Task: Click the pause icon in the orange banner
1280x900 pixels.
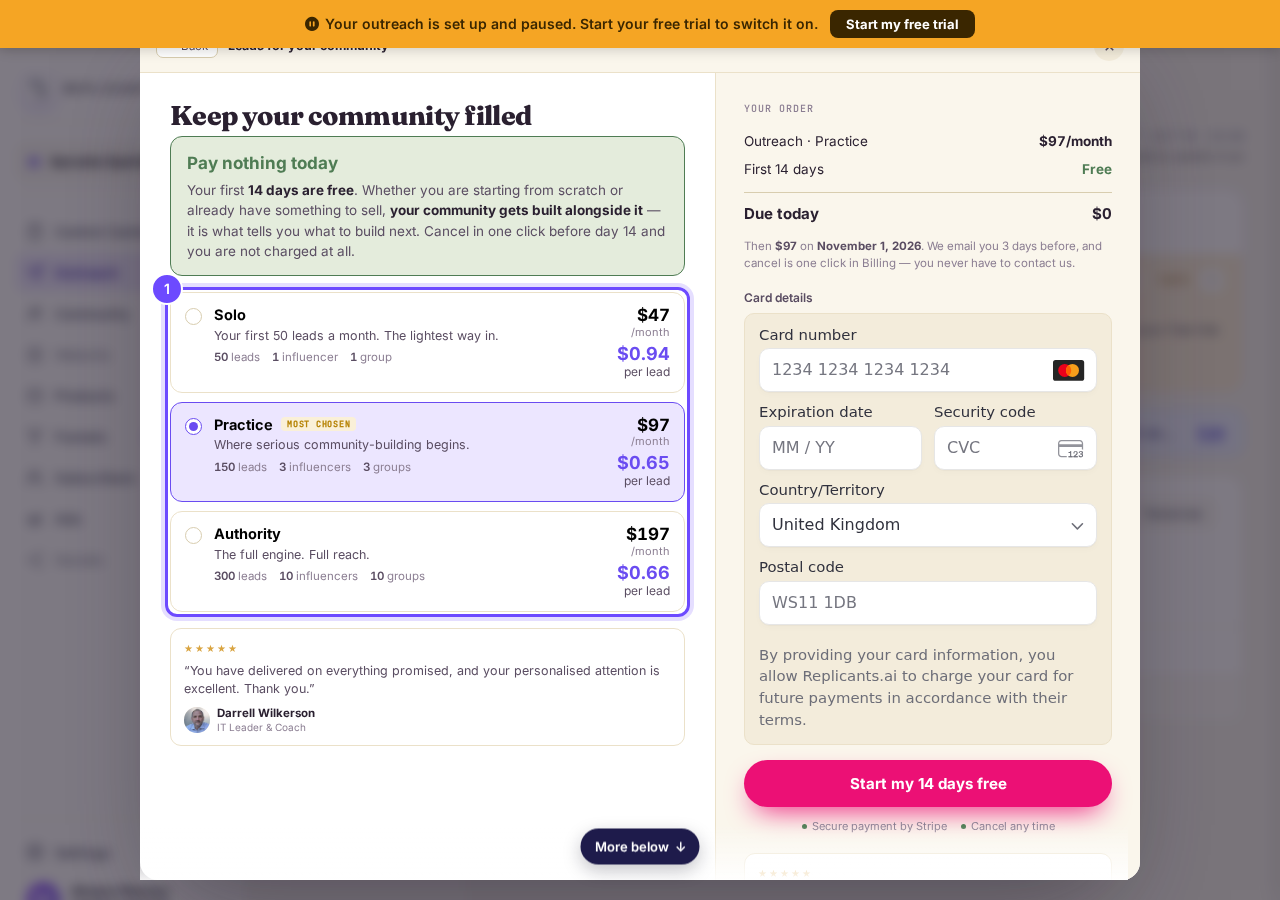Action: click(312, 24)
